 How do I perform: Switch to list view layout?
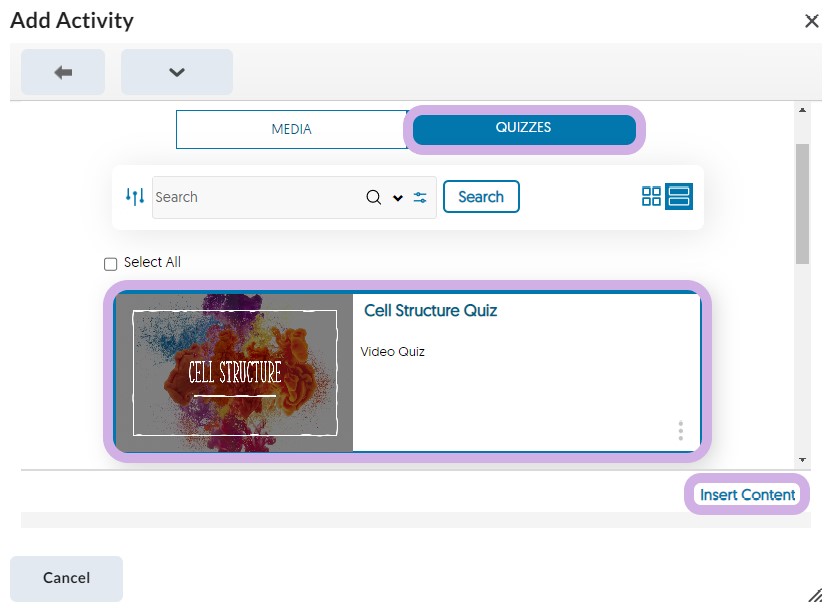tap(679, 196)
